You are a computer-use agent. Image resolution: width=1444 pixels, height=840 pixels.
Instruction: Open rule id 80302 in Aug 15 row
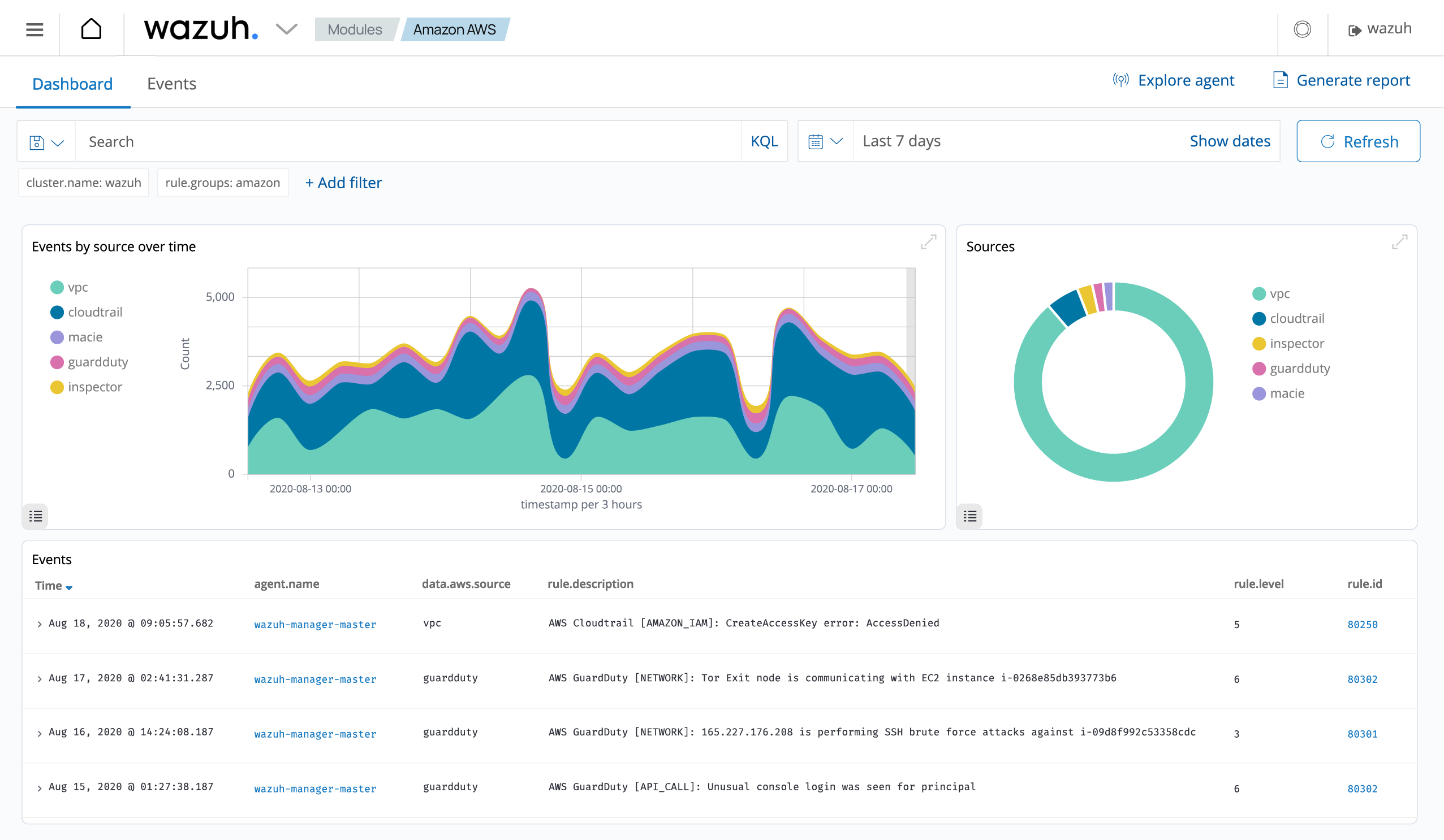pyautogui.click(x=1363, y=789)
